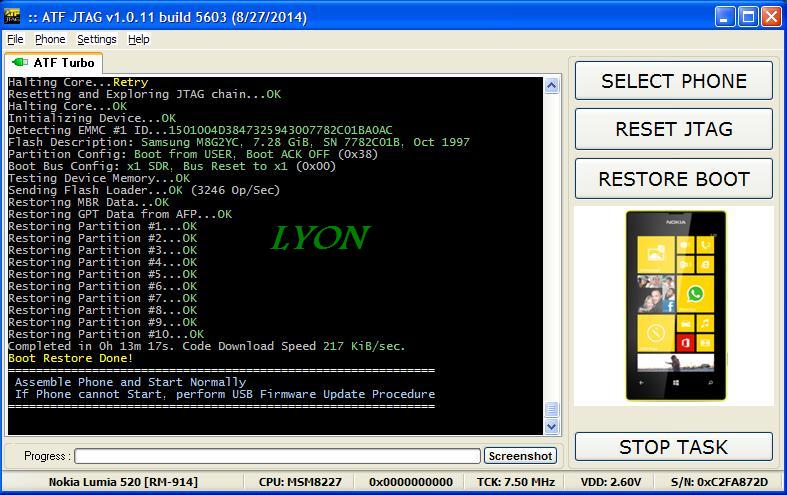
Task: Click the Nokia Lumia phone image
Action: coord(676,306)
